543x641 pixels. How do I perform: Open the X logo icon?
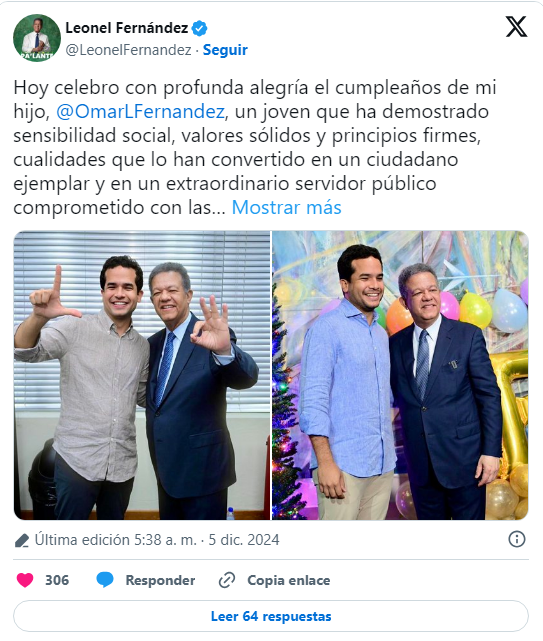coord(516,27)
